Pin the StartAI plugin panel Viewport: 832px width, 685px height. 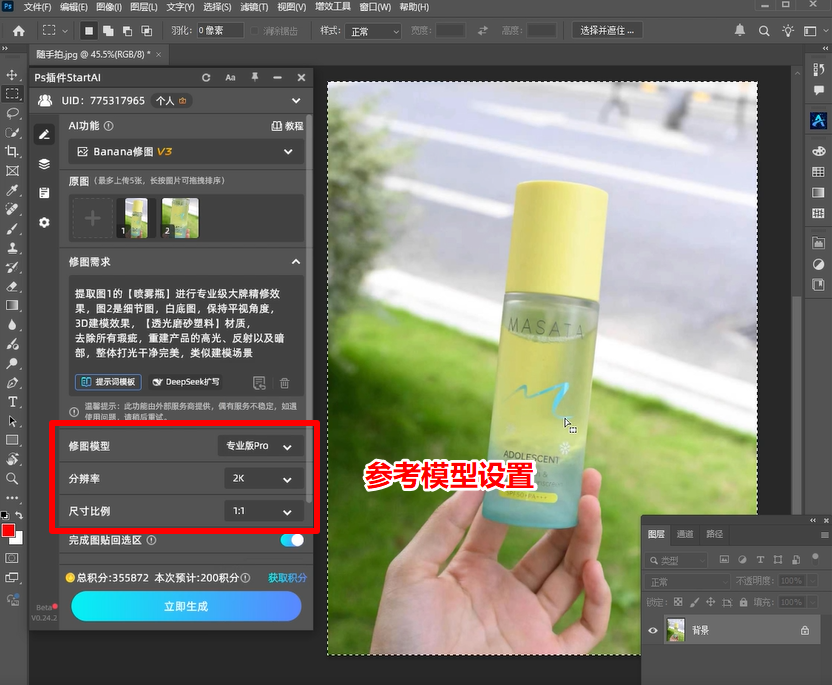[255, 77]
